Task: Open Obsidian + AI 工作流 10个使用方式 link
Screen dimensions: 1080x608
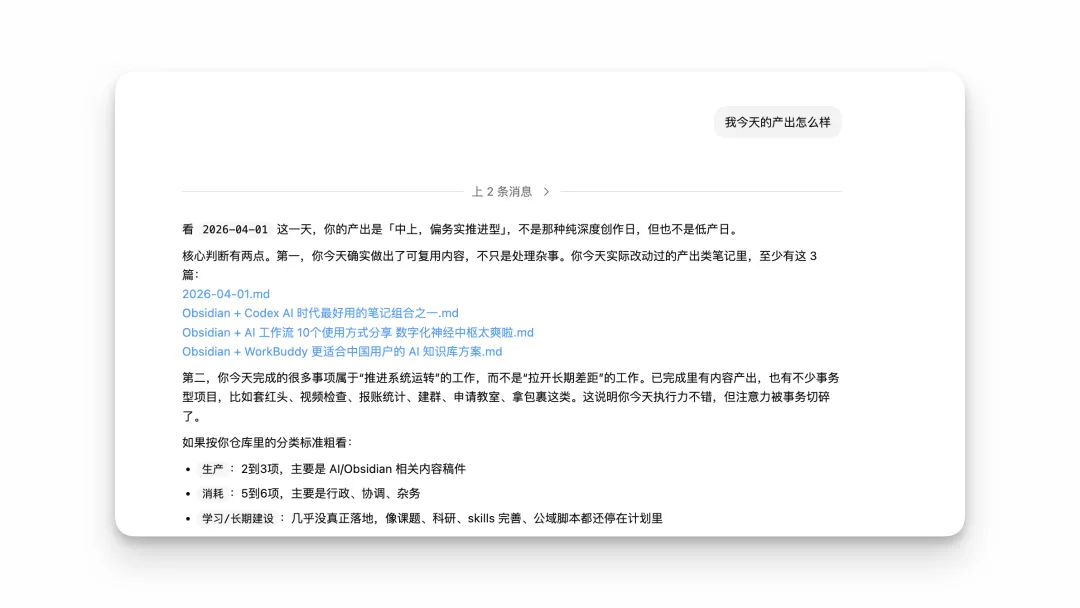Action: coord(357,332)
